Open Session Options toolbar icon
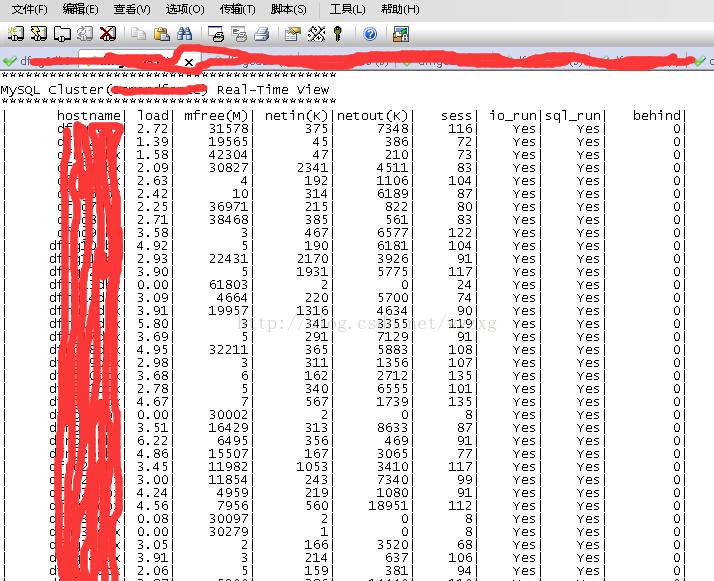 click(293, 34)
